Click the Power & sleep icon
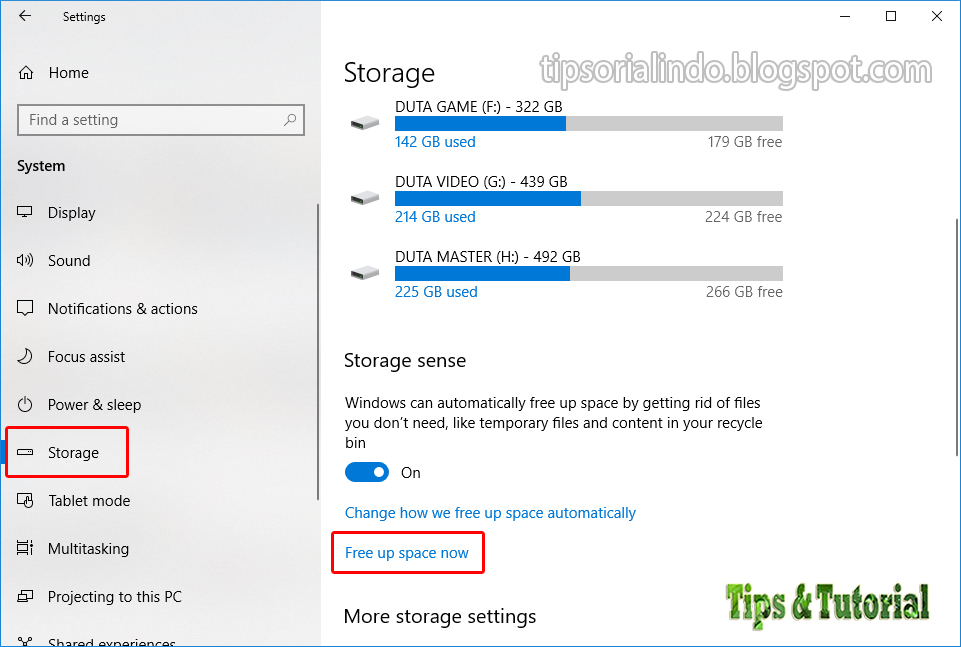 pyautogui.click(x=25, y=404)
